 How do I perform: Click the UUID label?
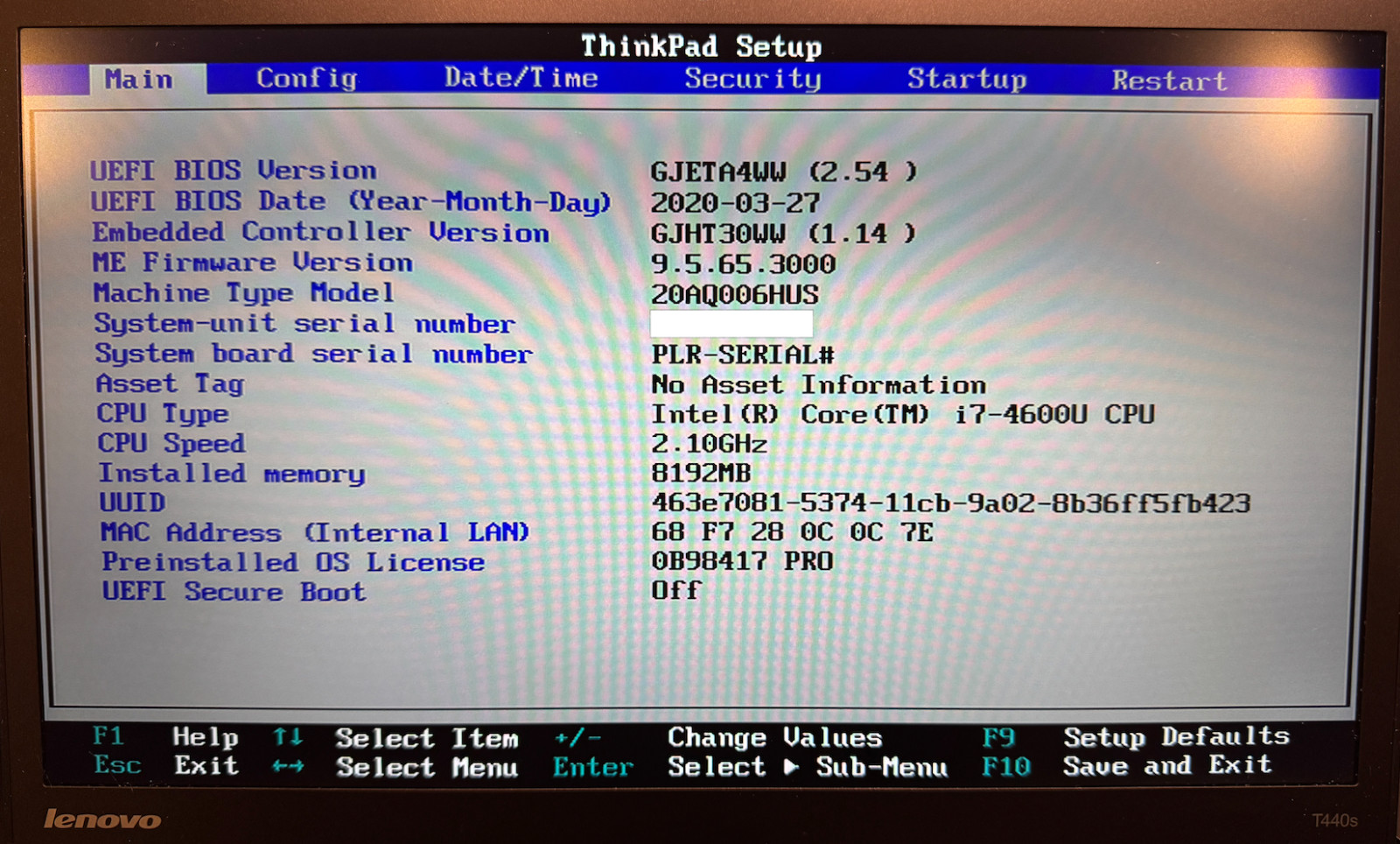[132, 503]
